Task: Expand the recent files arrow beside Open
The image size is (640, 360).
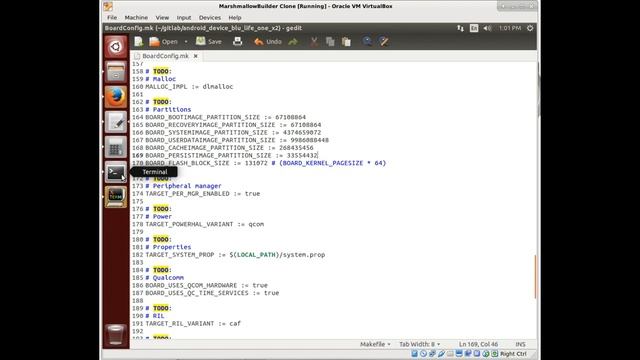Action: (186, 42)
